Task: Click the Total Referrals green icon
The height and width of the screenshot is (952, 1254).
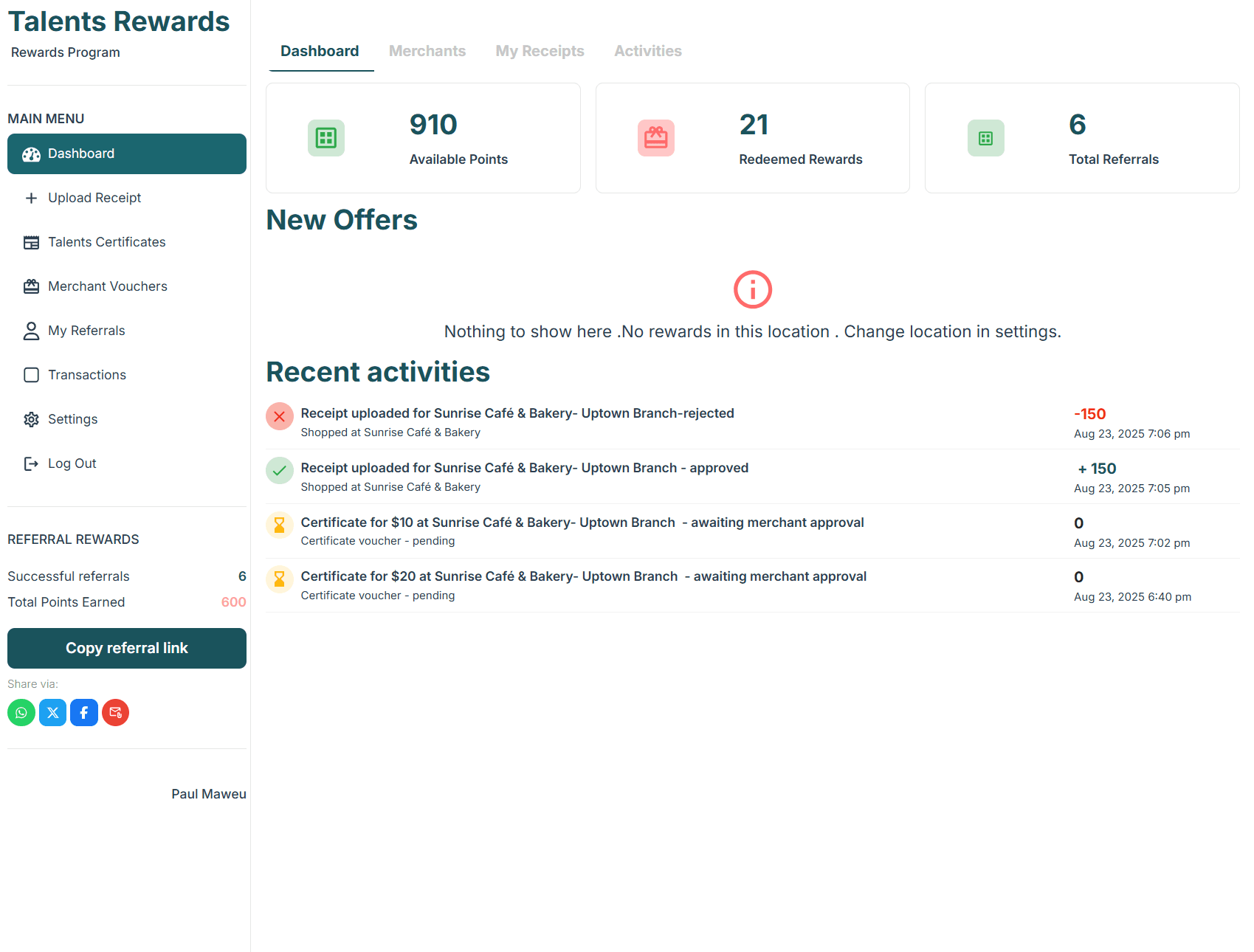Action: point(986,138)
